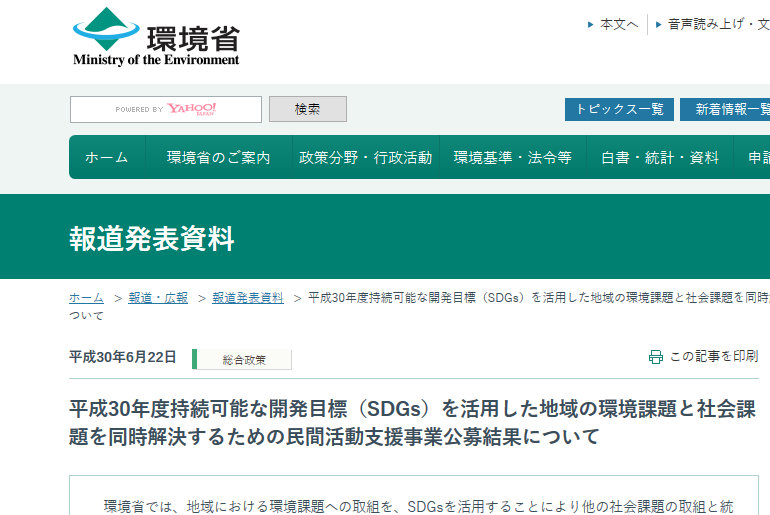Select ホーム in the green navigation bar
Viewport: 770px width, 515px height.
[107, 158]
